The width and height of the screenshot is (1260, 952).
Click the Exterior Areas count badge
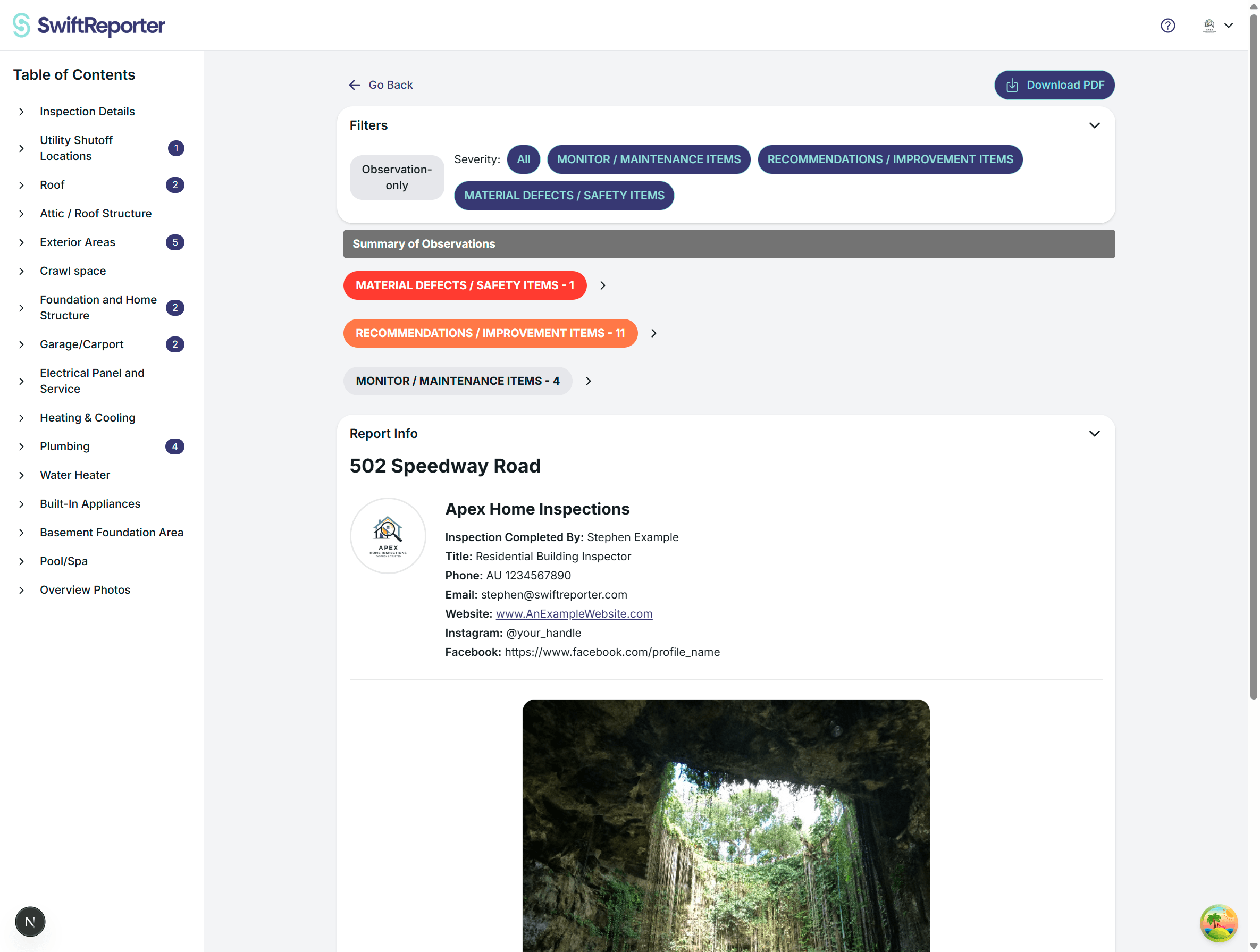pyautogui.click(x=175, y=242)
